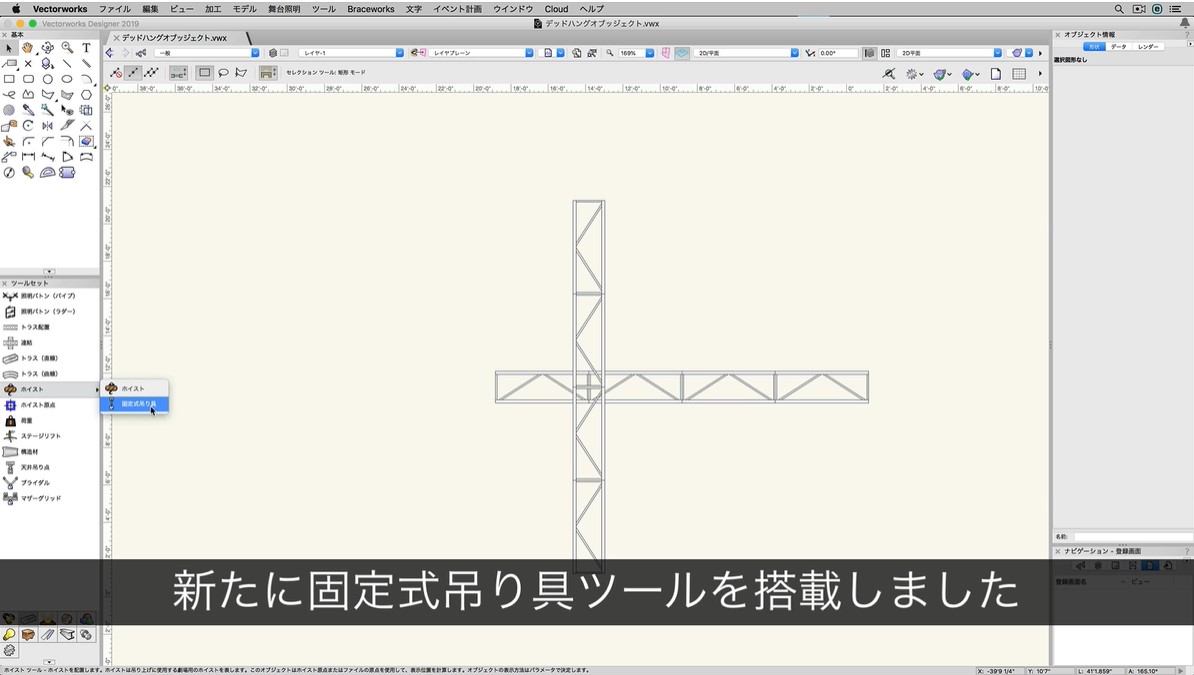This screenshot has height=675, width=1194.
Task: Open the 2D/平面 view dropdown
Action: pos(748,53)
